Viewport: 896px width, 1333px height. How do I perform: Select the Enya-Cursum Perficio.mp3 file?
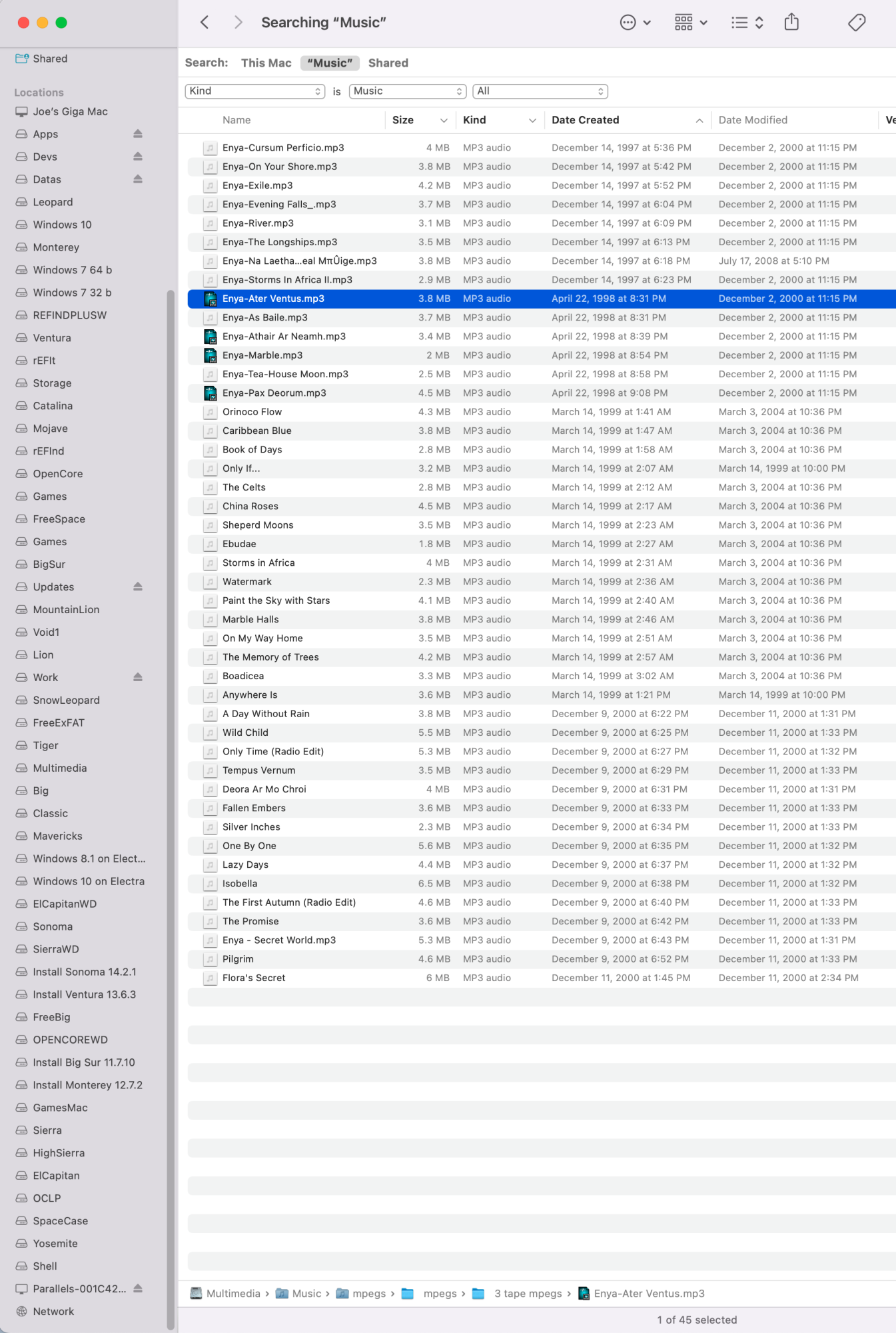542,148
